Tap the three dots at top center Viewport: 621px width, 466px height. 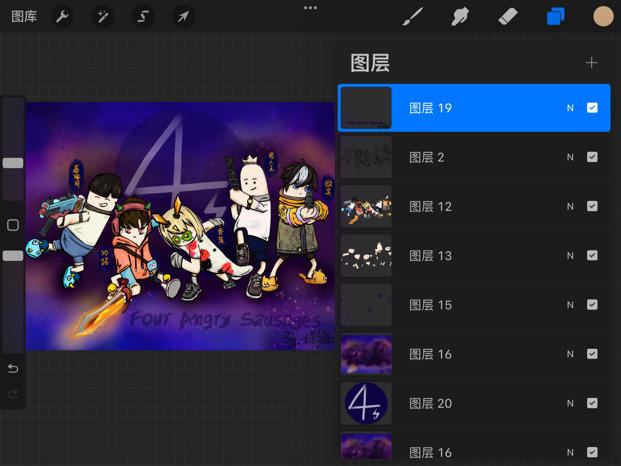310,8
